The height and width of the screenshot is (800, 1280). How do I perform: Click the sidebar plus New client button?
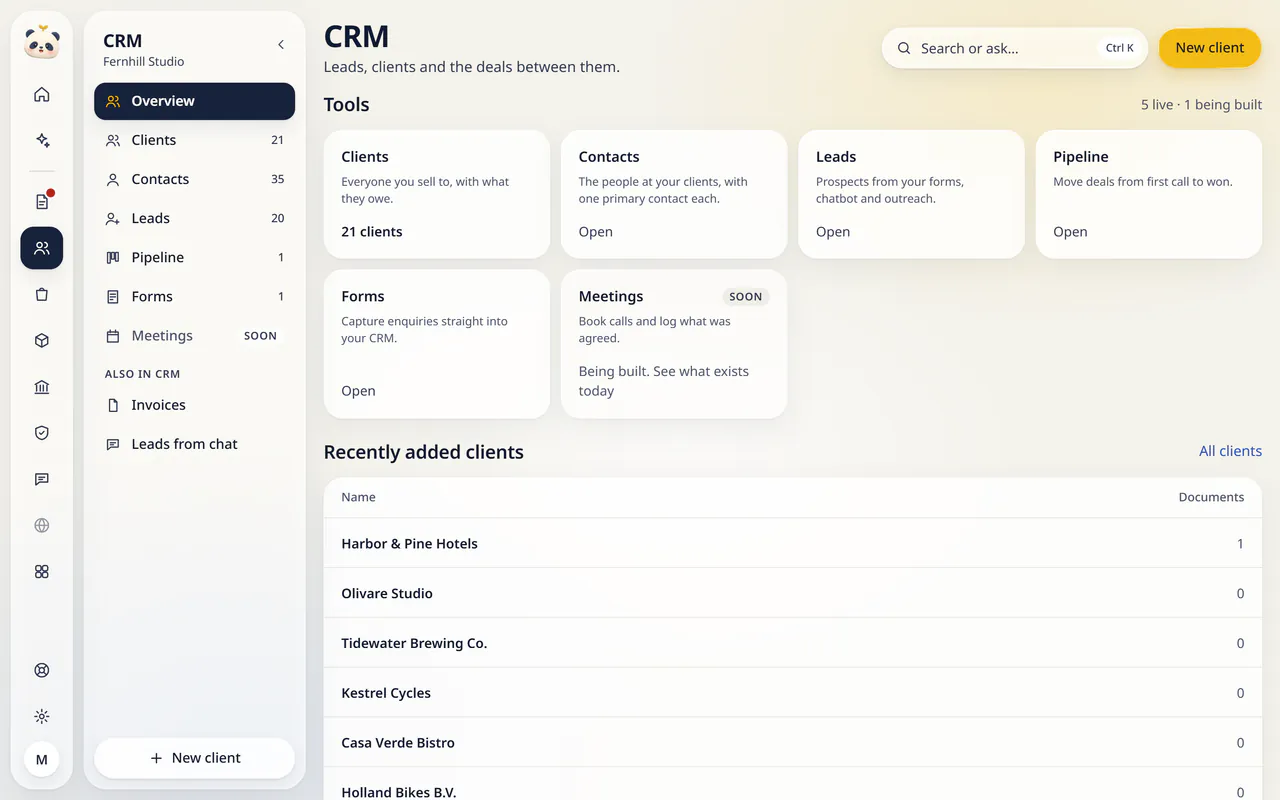[195, 758]
